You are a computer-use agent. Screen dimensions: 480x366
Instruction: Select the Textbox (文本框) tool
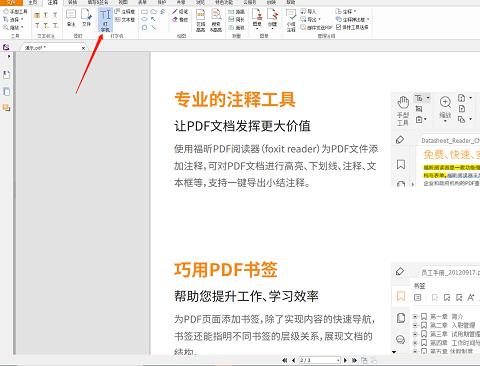(125, 20)
